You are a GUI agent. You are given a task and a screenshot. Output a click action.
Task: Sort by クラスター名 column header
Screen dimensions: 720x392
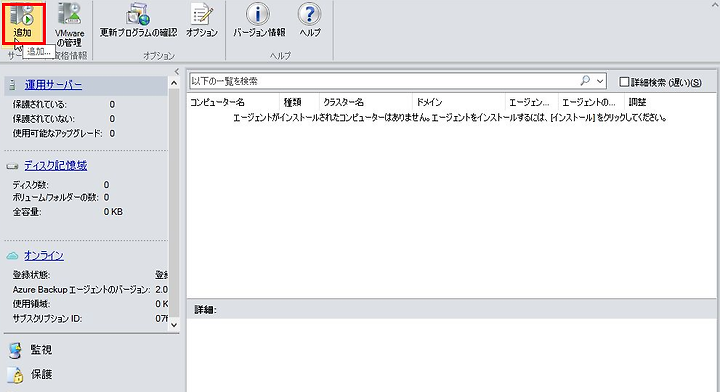(x=366, y=102)
